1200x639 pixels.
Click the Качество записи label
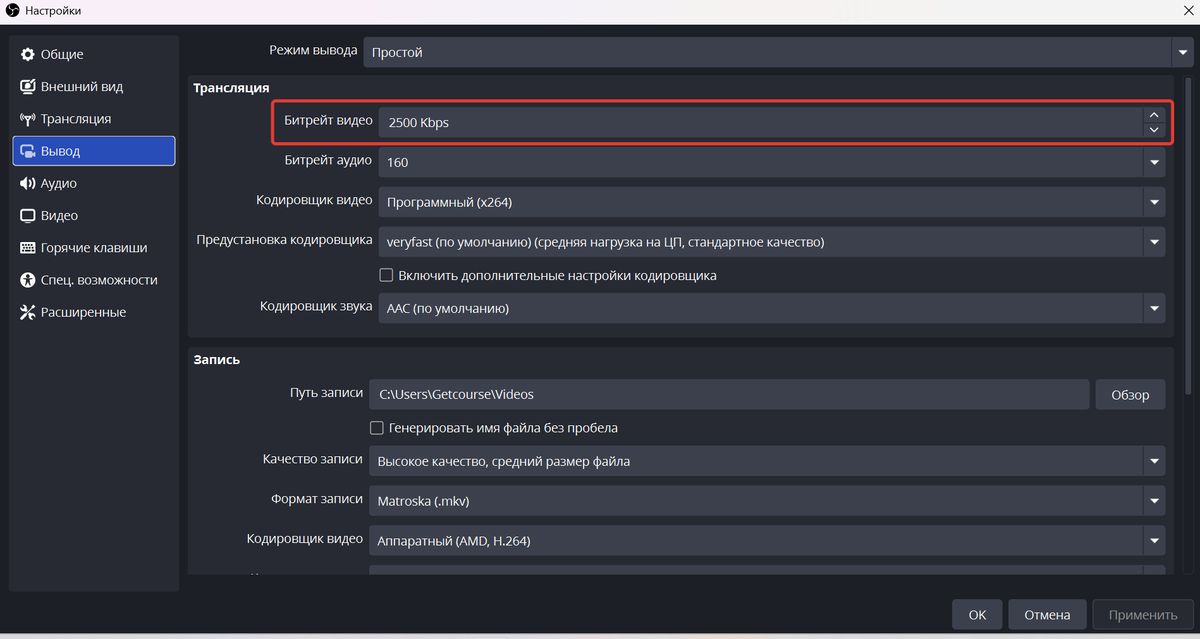point(313,459)
